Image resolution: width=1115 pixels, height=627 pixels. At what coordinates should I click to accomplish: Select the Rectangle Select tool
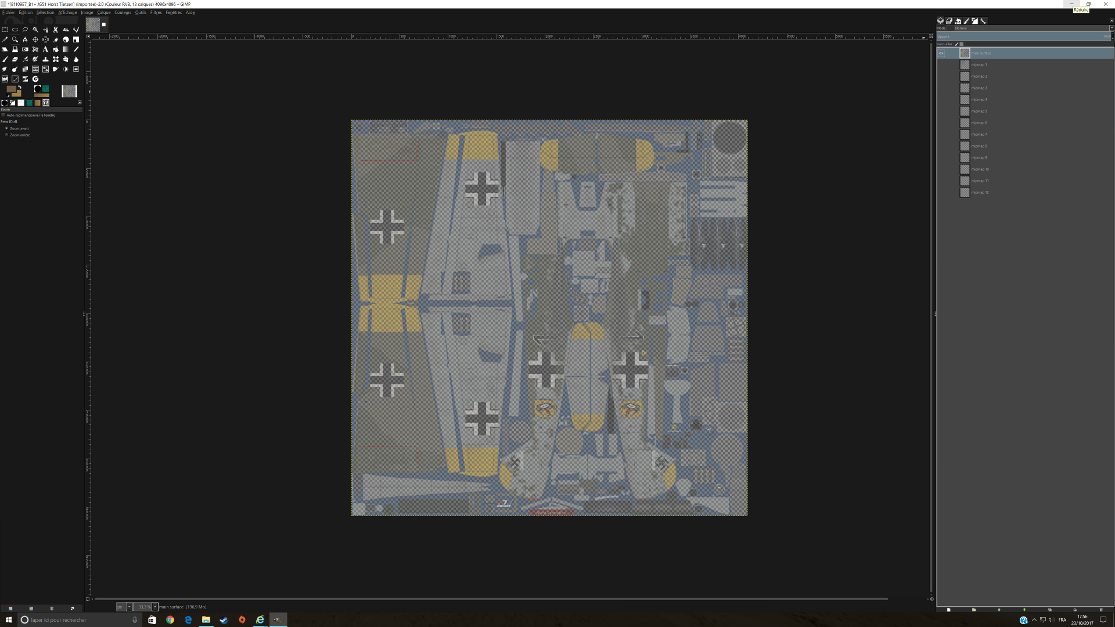pyautogui.click(x=5, y=30)
